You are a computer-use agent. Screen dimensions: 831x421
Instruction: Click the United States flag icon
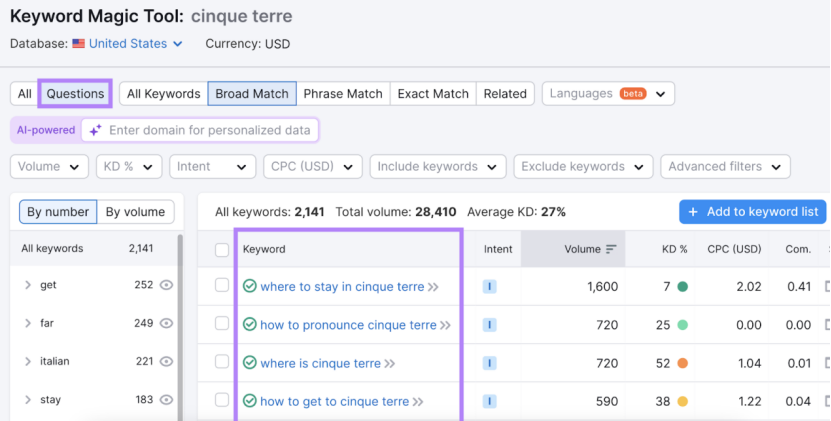click(x=79, y=44)
